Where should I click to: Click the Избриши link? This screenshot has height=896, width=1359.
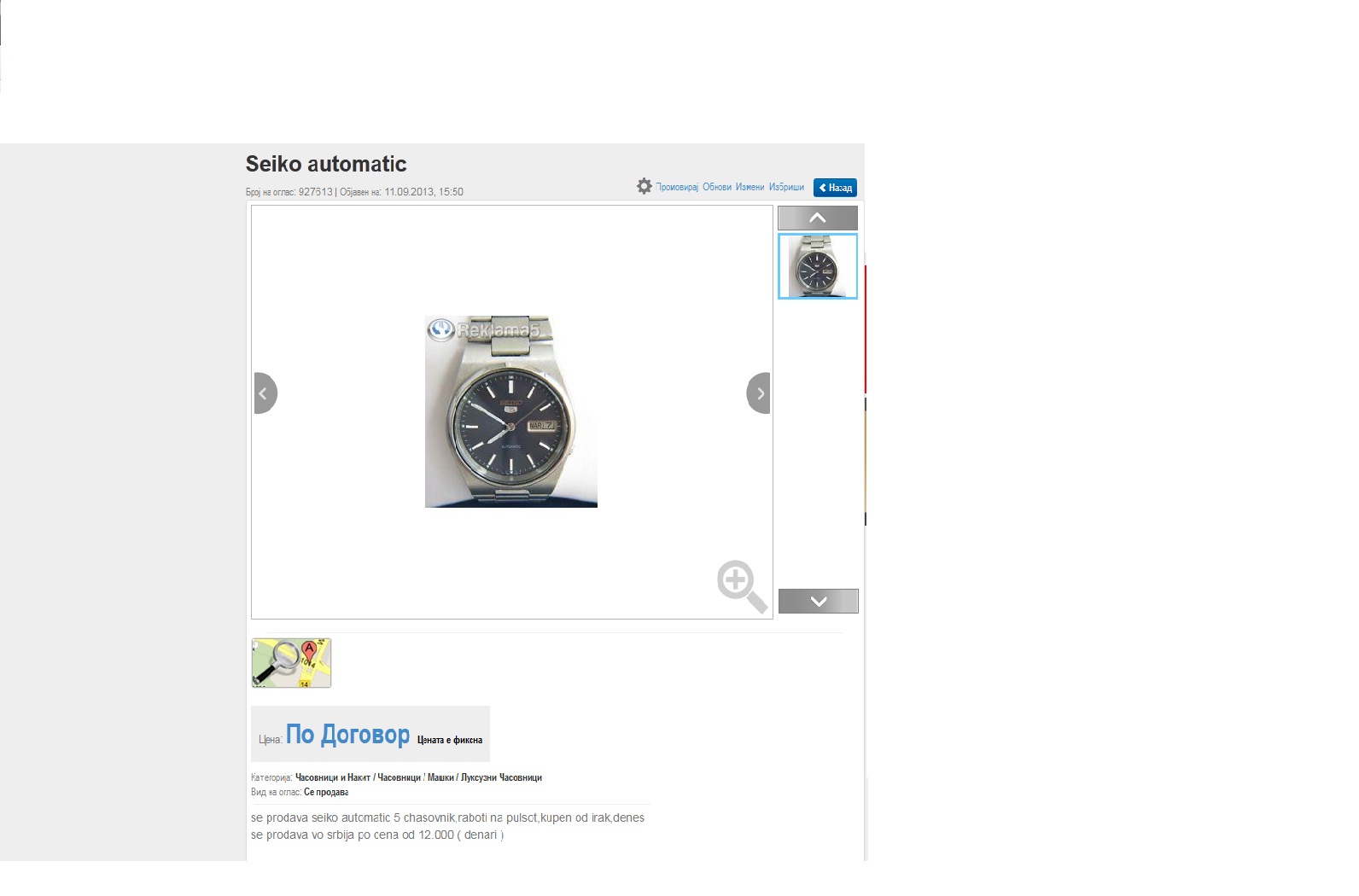[x=786, y=187]
